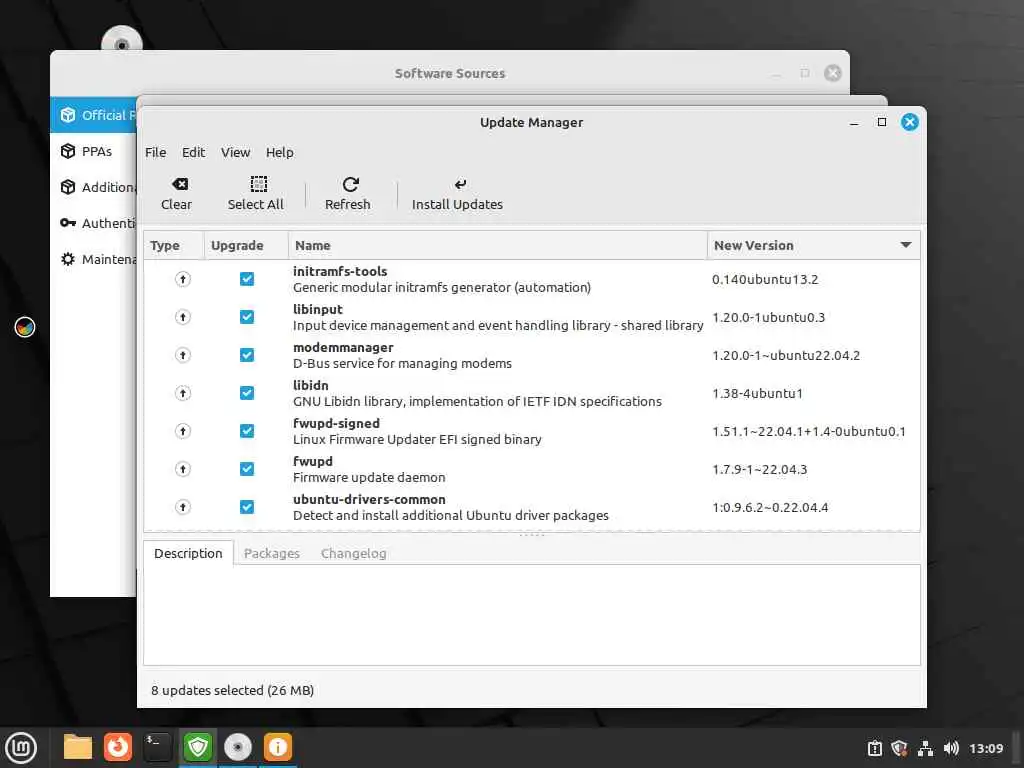Click the clipboard icon in the system tray
This screenshot has width=1024, height=768.
click(874, 748)
